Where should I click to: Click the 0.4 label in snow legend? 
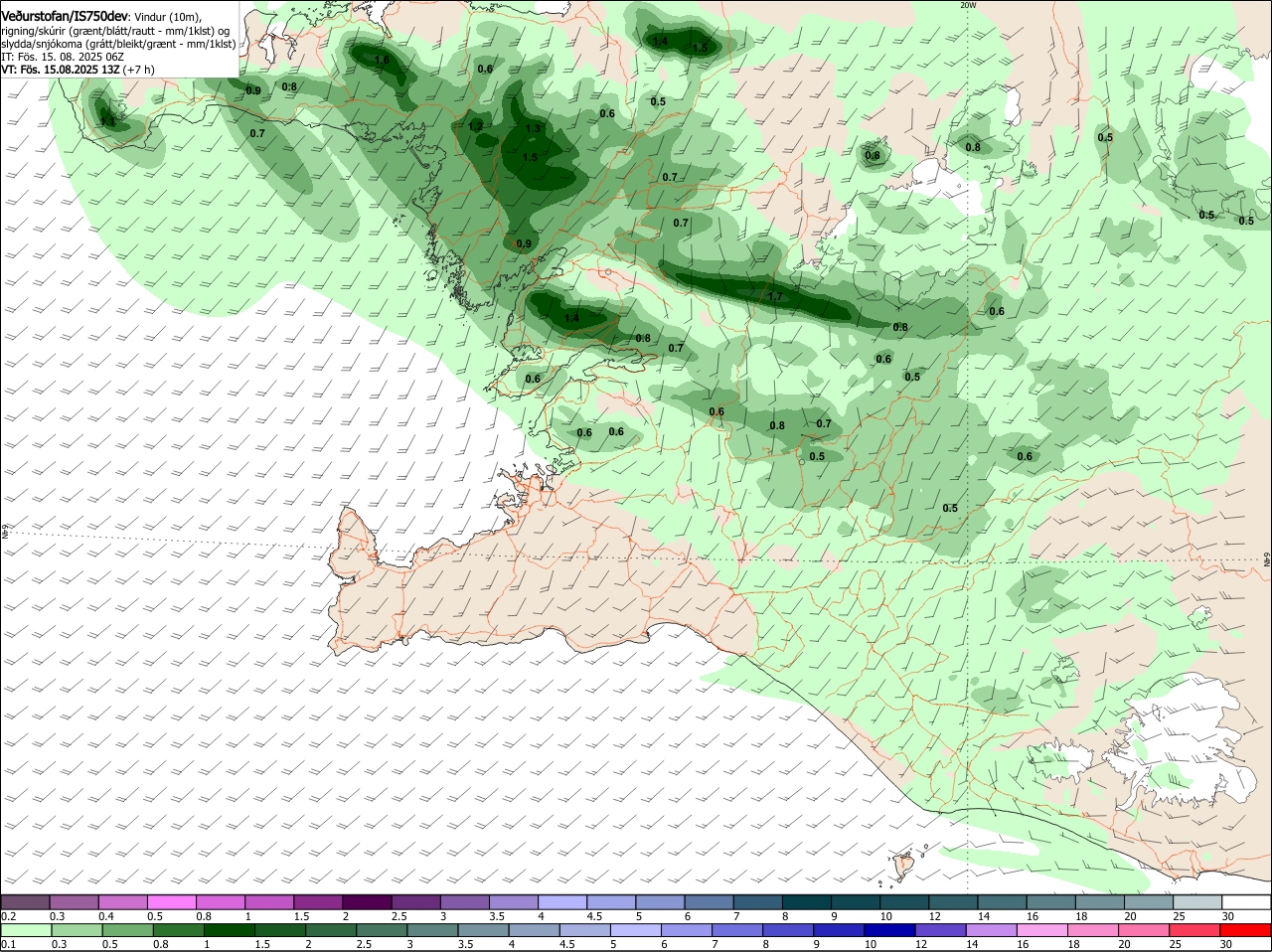pos(106,915)
